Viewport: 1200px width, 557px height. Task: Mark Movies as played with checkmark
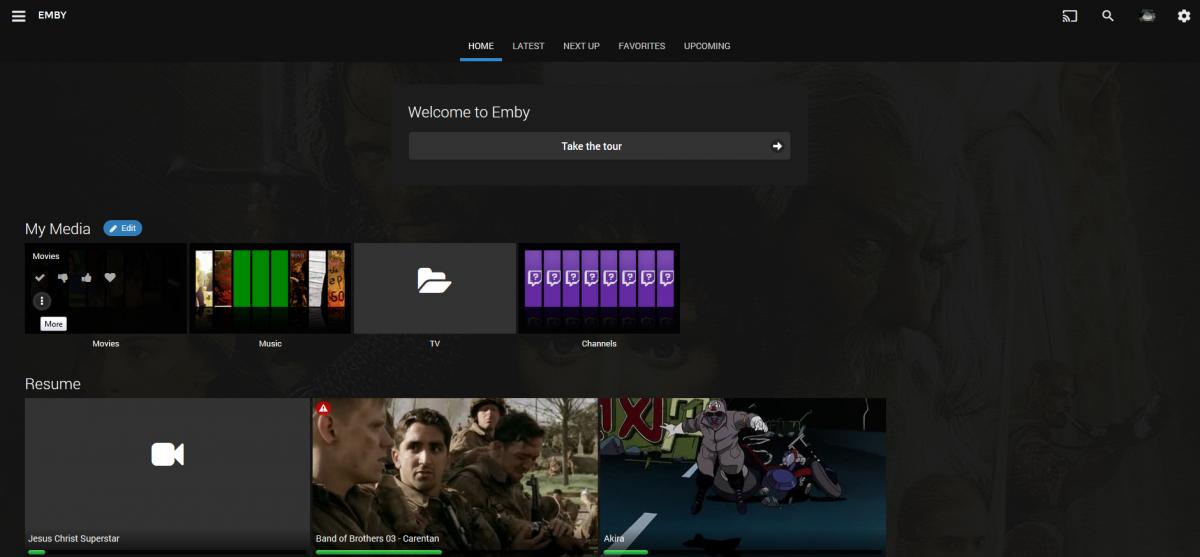(x=40, y=277)
